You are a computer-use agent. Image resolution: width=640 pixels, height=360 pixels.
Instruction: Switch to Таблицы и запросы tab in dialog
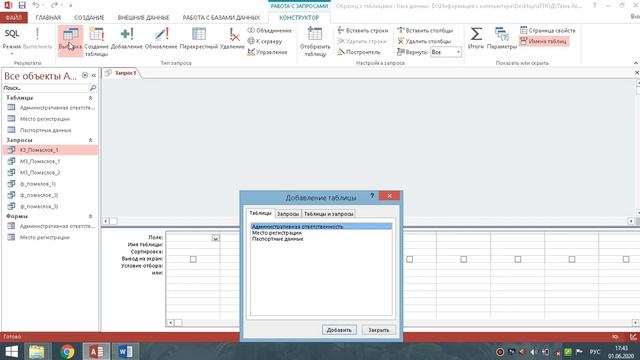coord(329,214)
